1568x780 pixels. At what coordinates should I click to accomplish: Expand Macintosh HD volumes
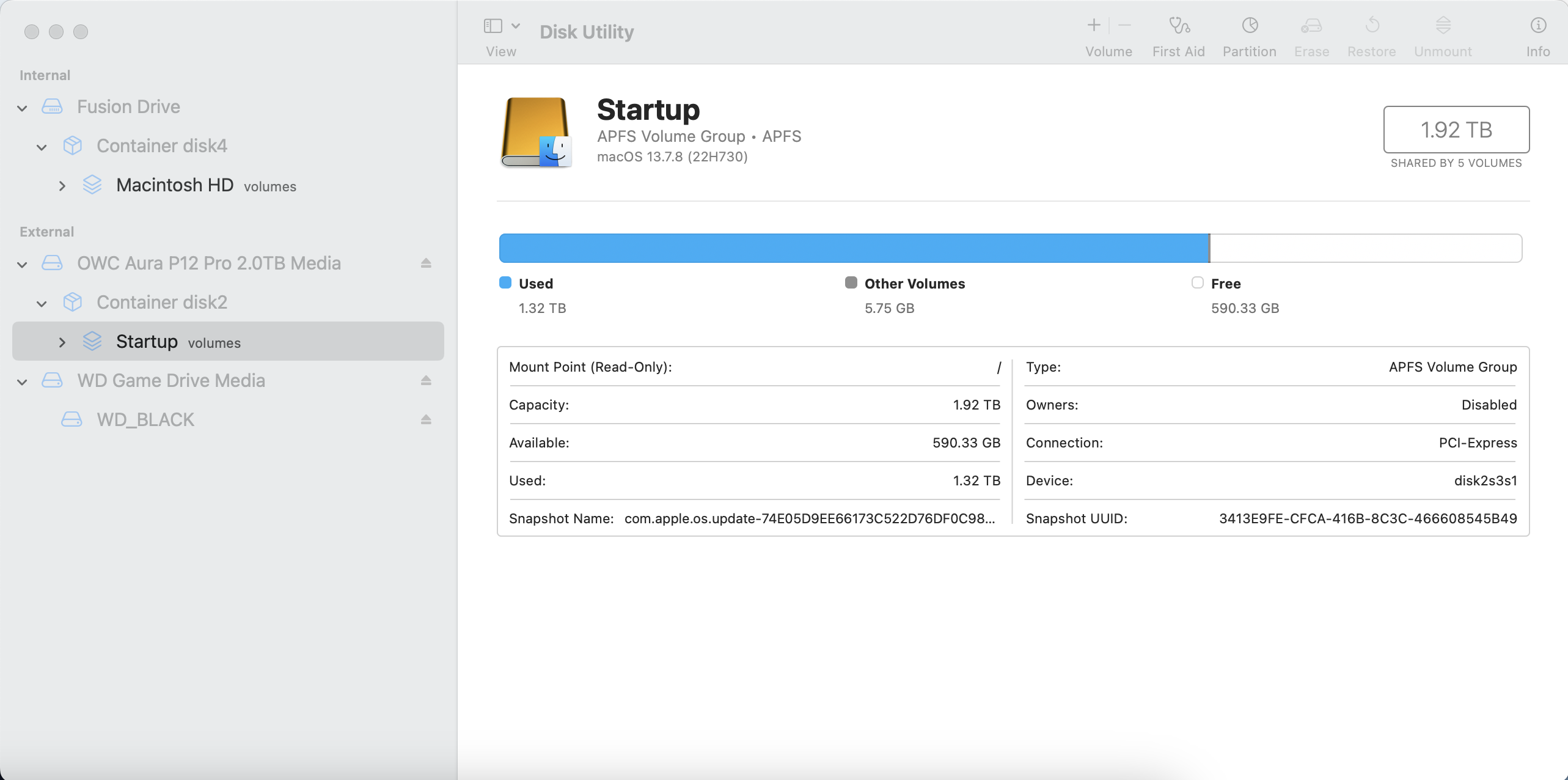[x=62, y=186]
